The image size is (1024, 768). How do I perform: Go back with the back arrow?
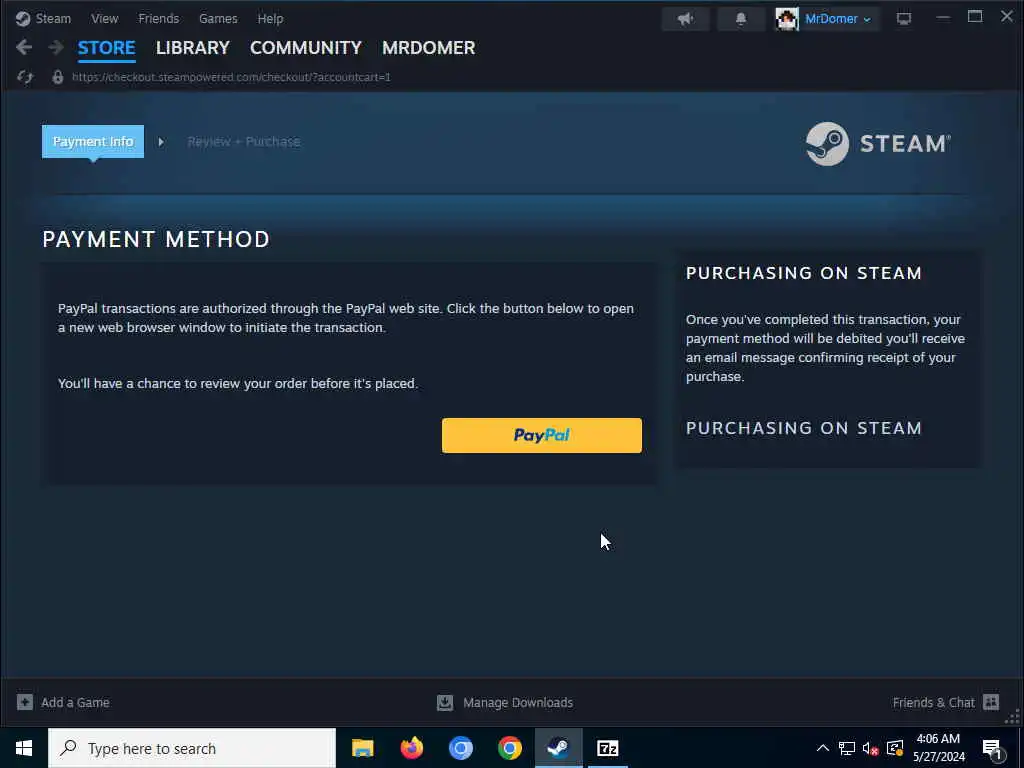[24, 47]
